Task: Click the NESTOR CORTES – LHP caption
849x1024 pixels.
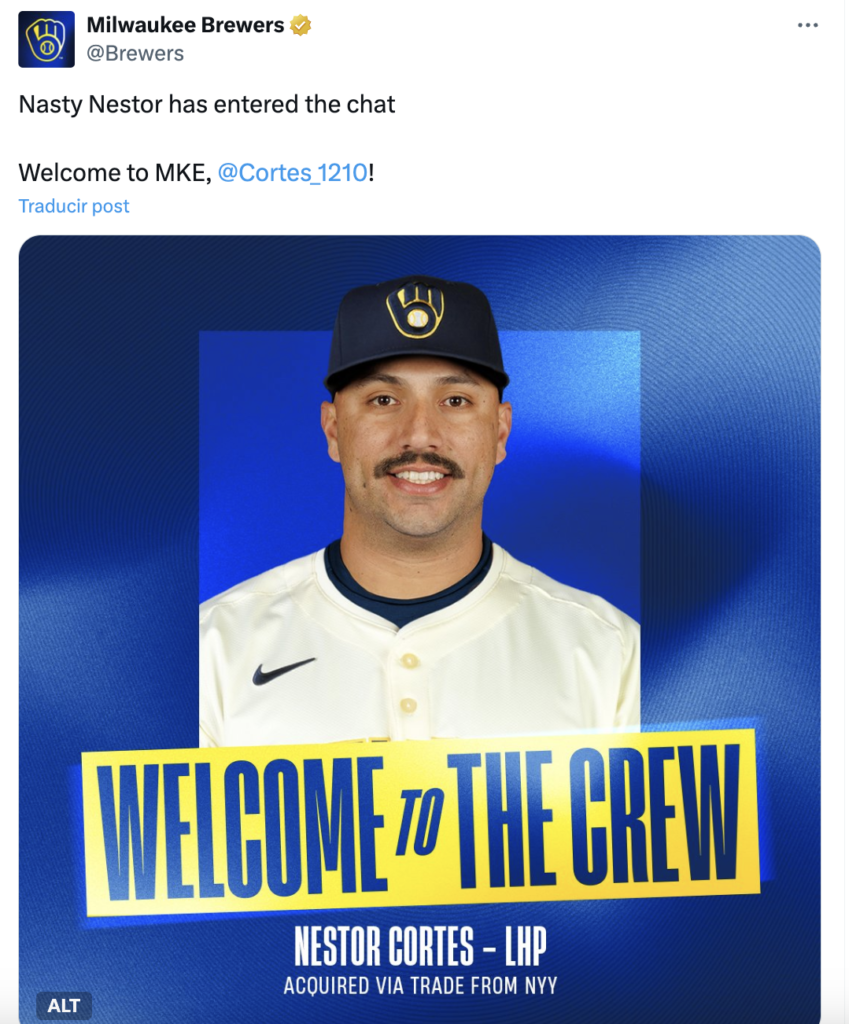Action: (420, 946)
